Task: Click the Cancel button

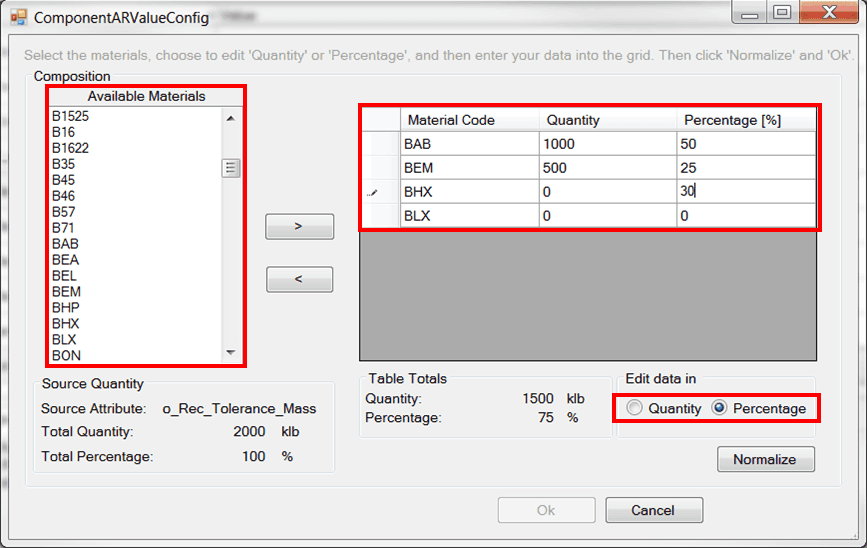Action: tap(654, 510)
